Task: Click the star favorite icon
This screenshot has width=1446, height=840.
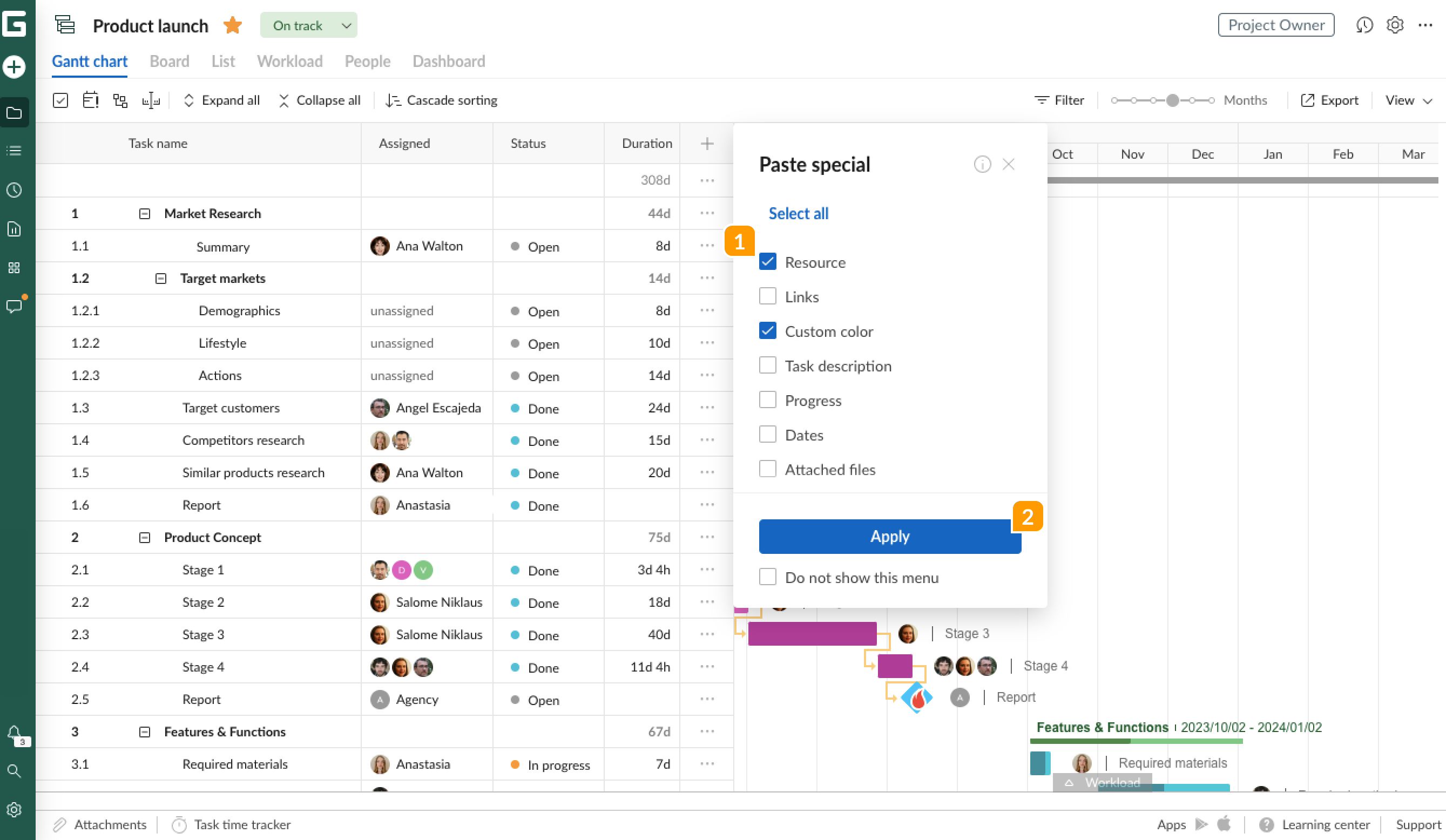Action: pyautogui.click(x=232, y=25)
